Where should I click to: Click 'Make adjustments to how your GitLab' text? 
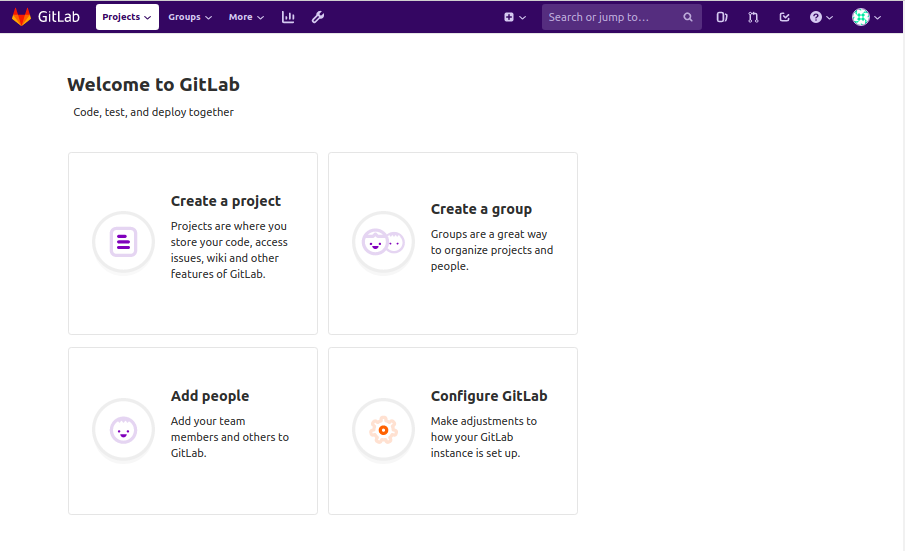pos(484,437)
